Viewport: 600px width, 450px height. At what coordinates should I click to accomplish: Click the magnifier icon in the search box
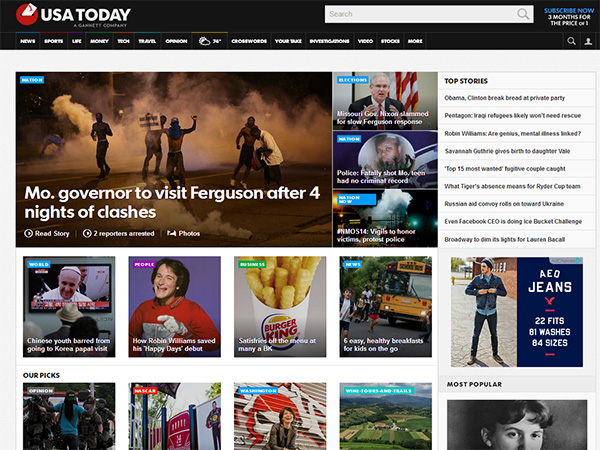tap(523, 14)
